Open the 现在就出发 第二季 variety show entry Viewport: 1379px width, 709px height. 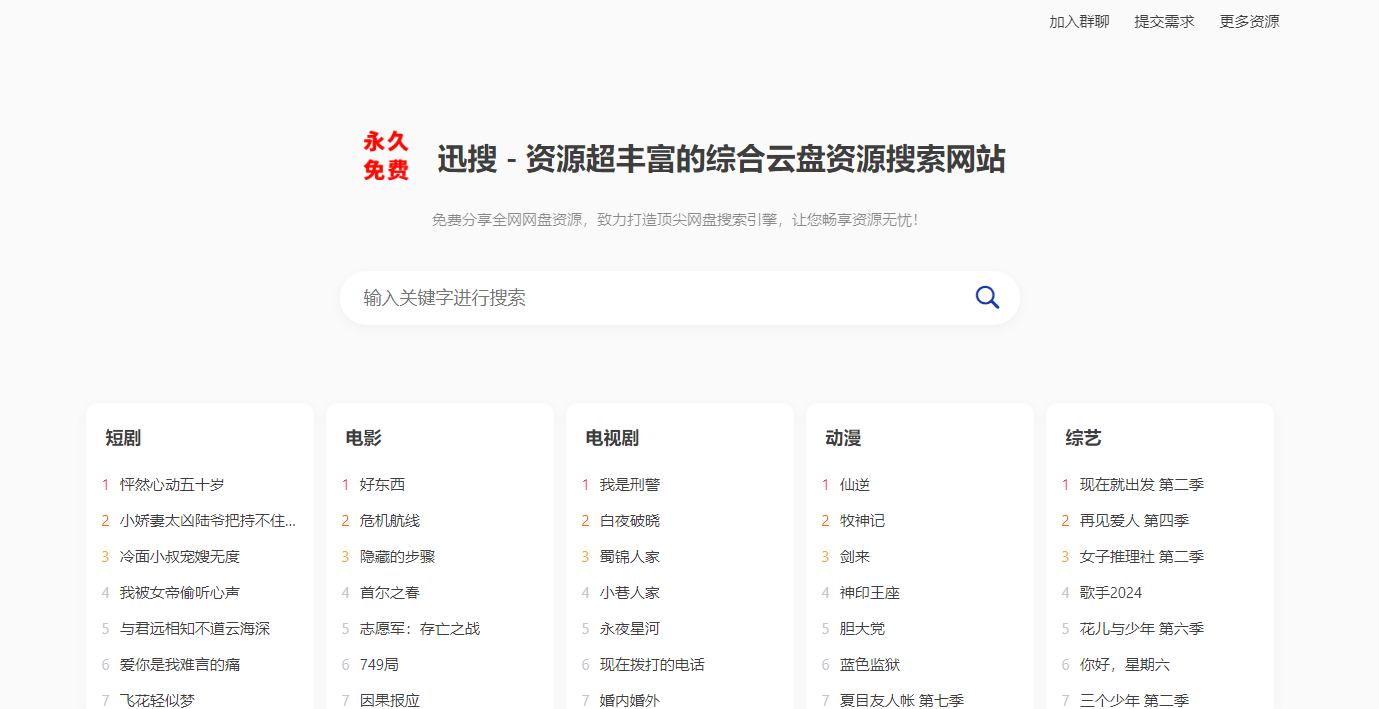pyautogui.click(x=1141, y=484)
